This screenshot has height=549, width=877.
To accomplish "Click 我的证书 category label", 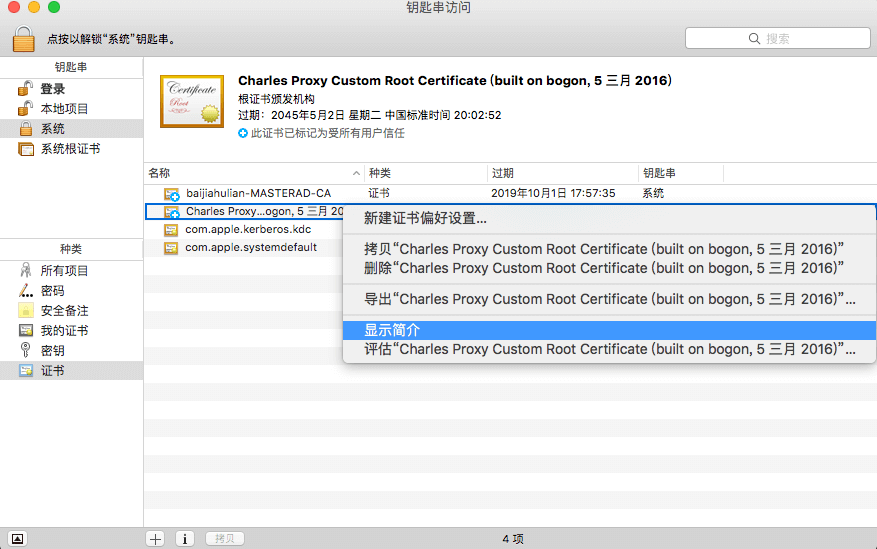I will [64, 330].
